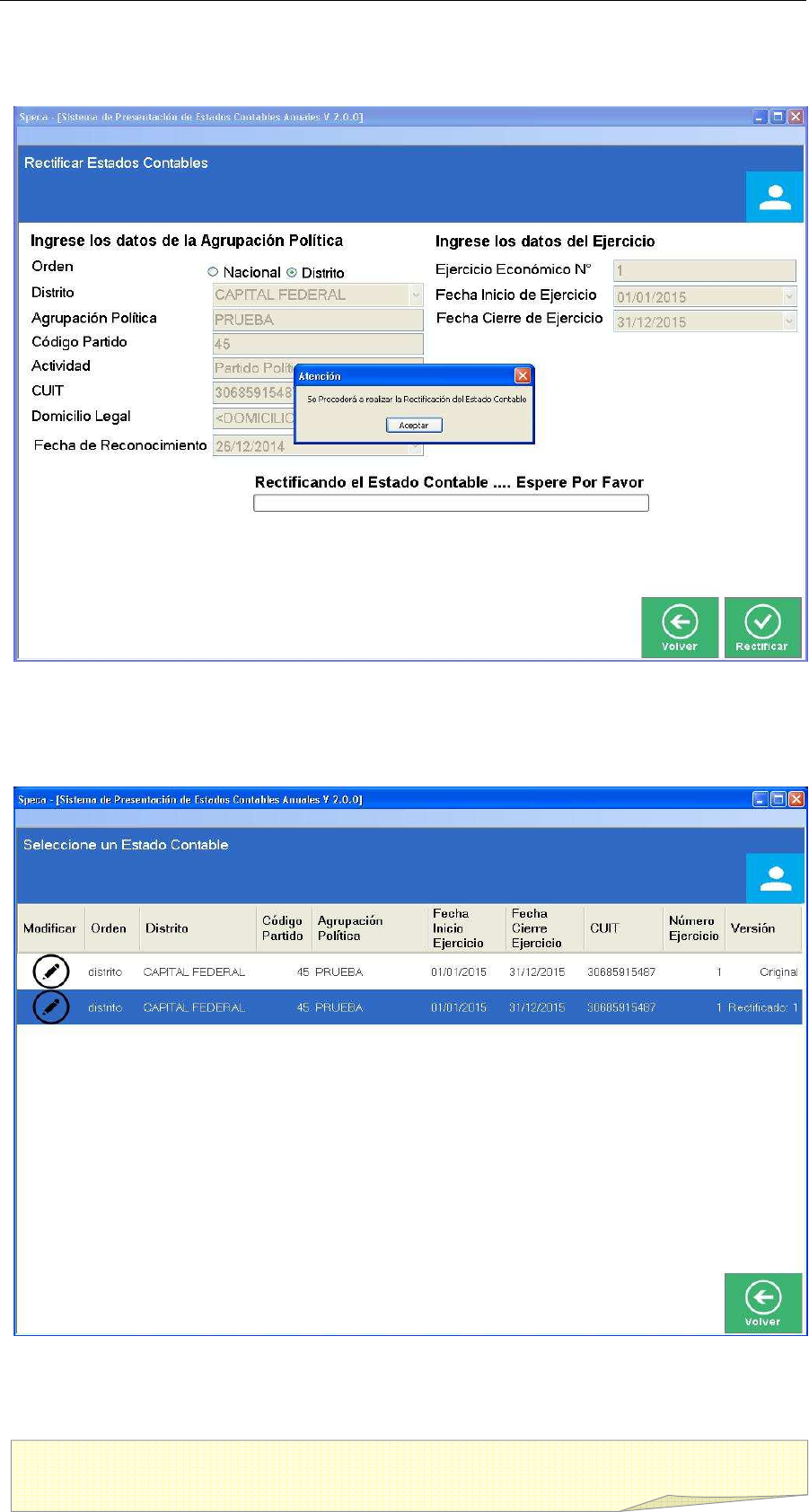Screen dimensions: 809x1512
Task: Open the user profile icon in the Seleccione window
Action: coord(775,879)
